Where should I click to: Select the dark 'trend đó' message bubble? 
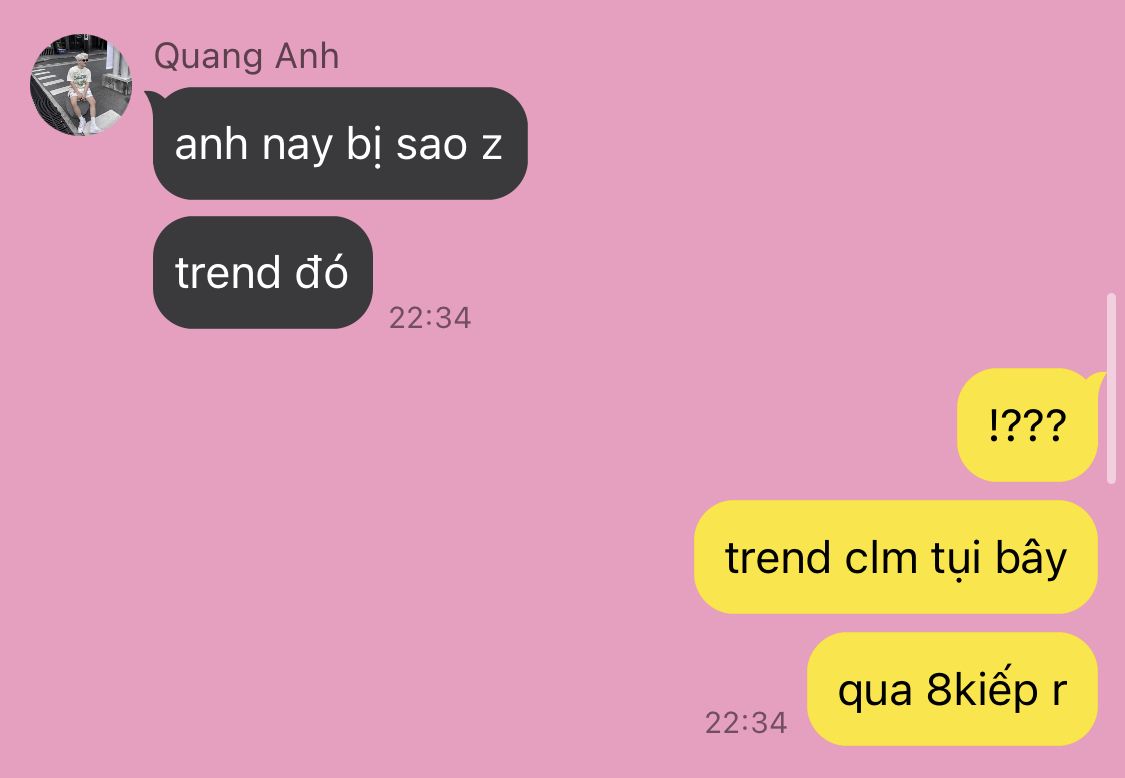(x=263, y=273)
